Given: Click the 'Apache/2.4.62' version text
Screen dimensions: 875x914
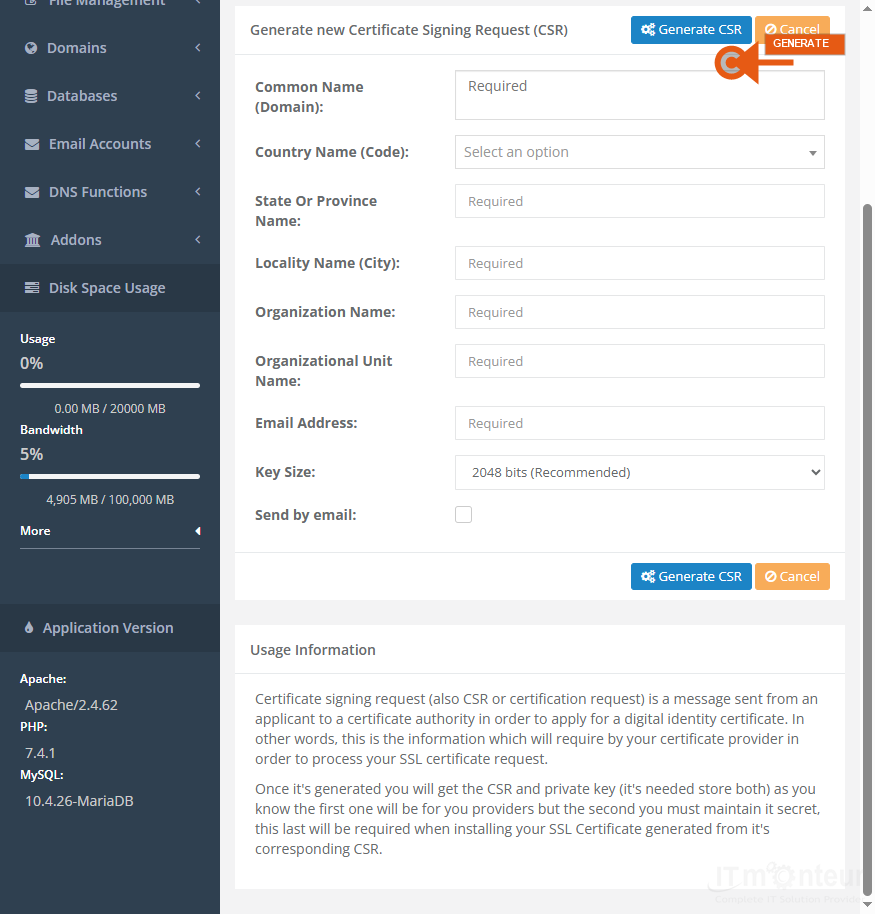Looking at the screenshot, I should tap(71, 705).
